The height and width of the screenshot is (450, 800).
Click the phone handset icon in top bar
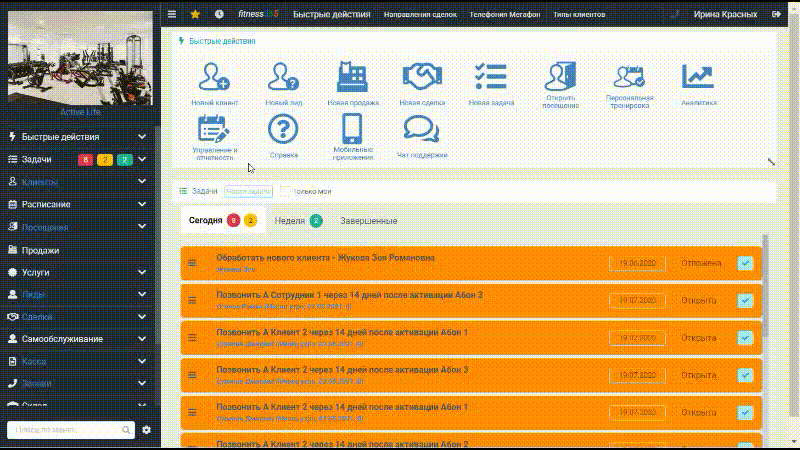[674, 14]
